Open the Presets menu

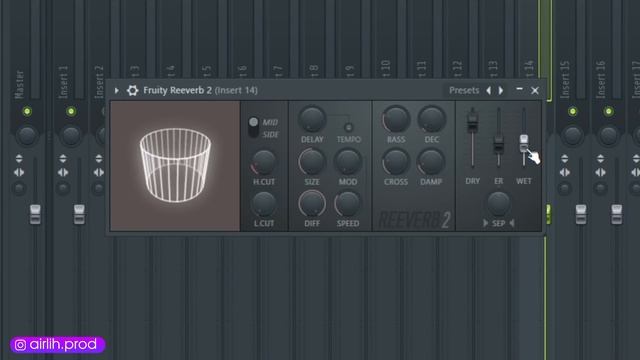464,90
